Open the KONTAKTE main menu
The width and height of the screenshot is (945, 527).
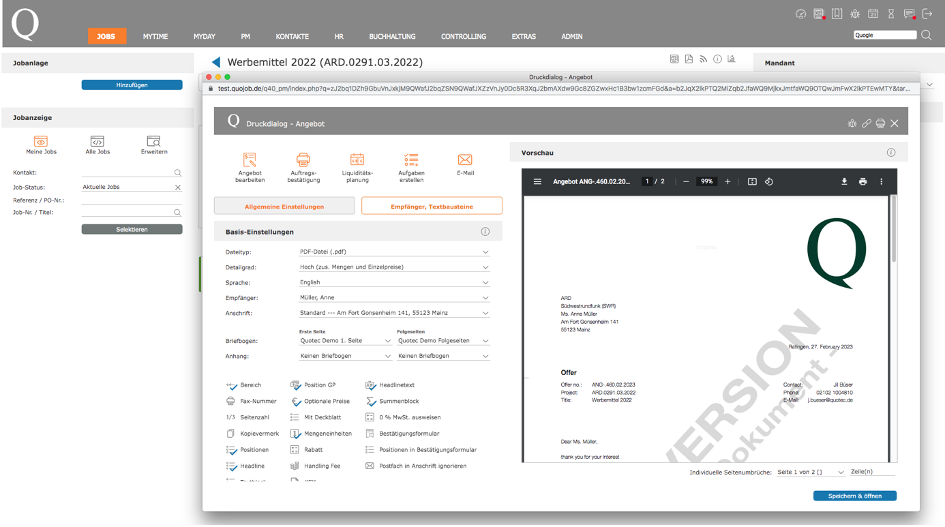coord(292,36)
